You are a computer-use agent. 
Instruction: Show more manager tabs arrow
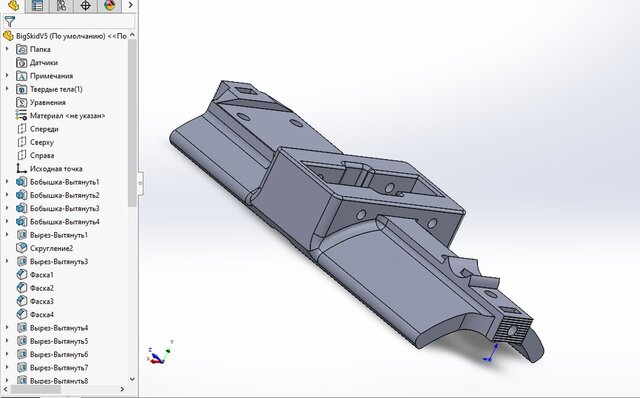click(130, 5)
